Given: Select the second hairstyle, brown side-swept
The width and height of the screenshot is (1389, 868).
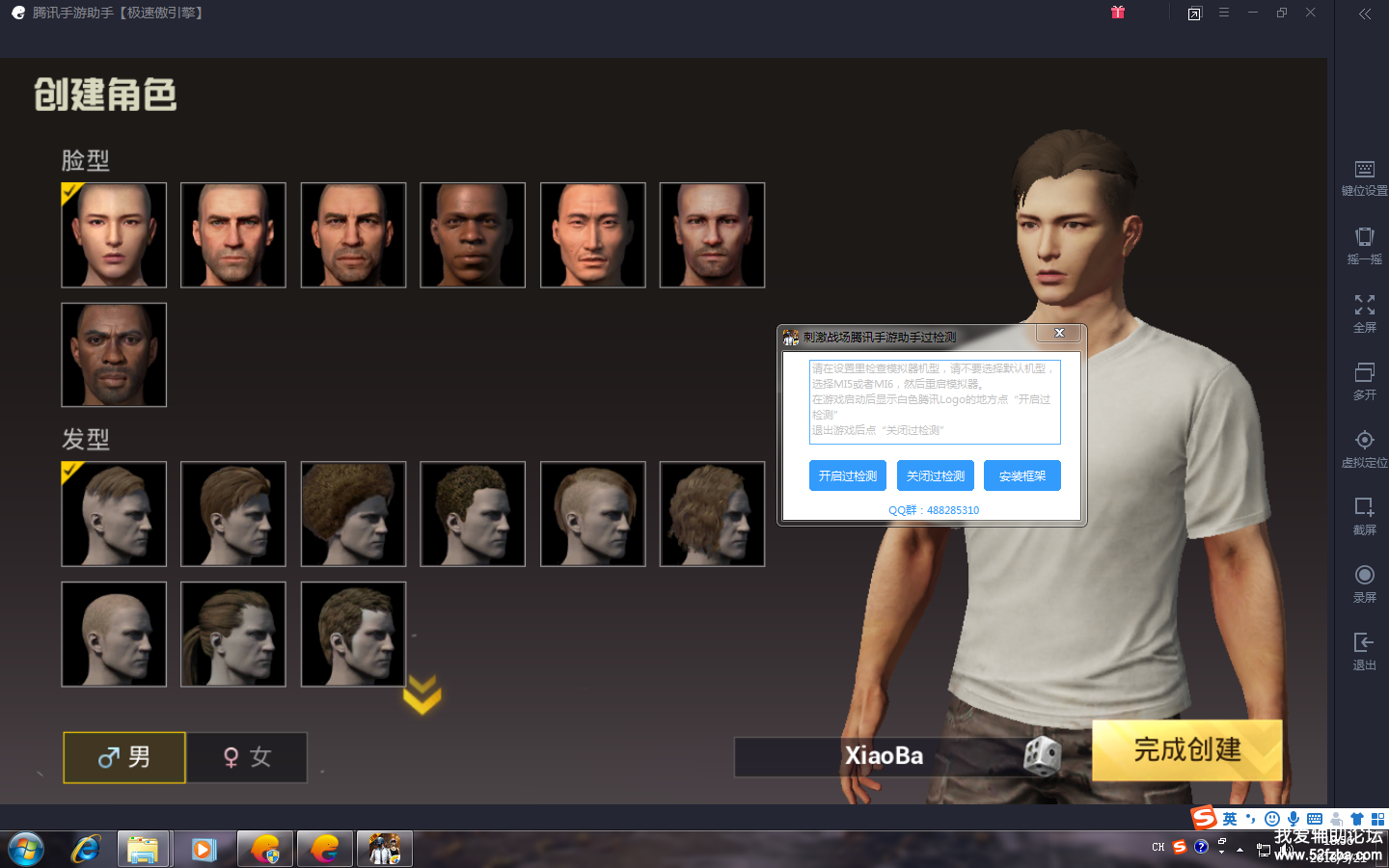Looking at the screenshot, I should click(x=233, y=514).
